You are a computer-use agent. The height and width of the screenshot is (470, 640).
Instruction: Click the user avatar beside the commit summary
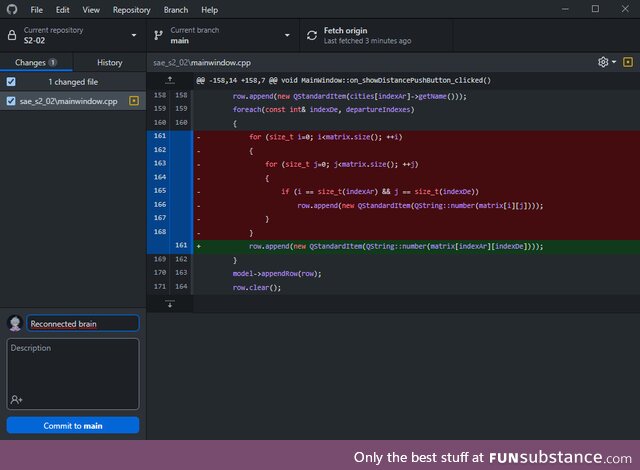[15, 323]
